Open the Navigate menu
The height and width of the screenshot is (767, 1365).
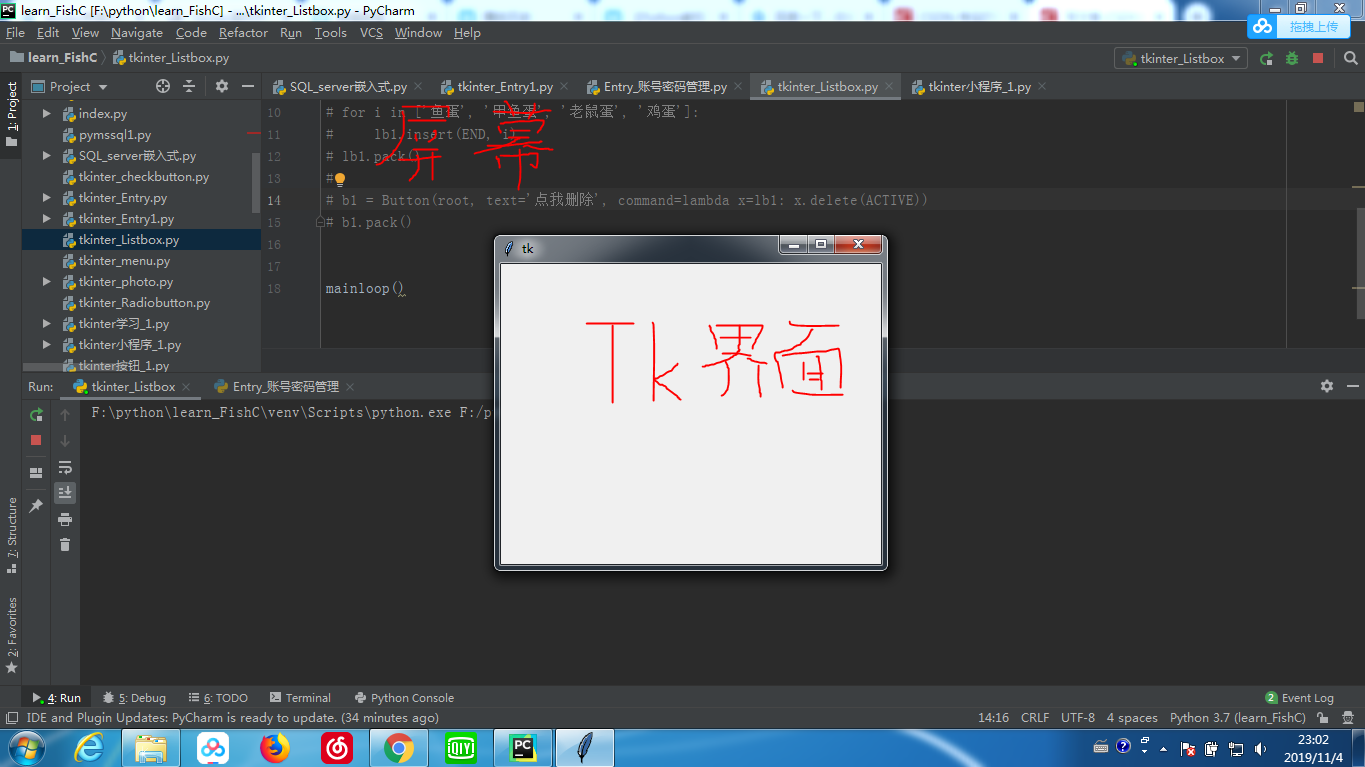pos(137,33)
